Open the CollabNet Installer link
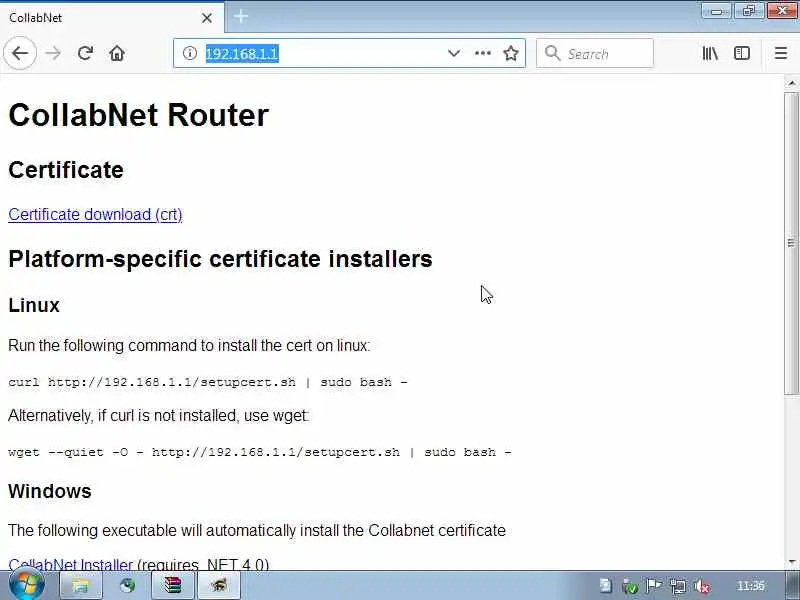800x600 pixels. 70,564
